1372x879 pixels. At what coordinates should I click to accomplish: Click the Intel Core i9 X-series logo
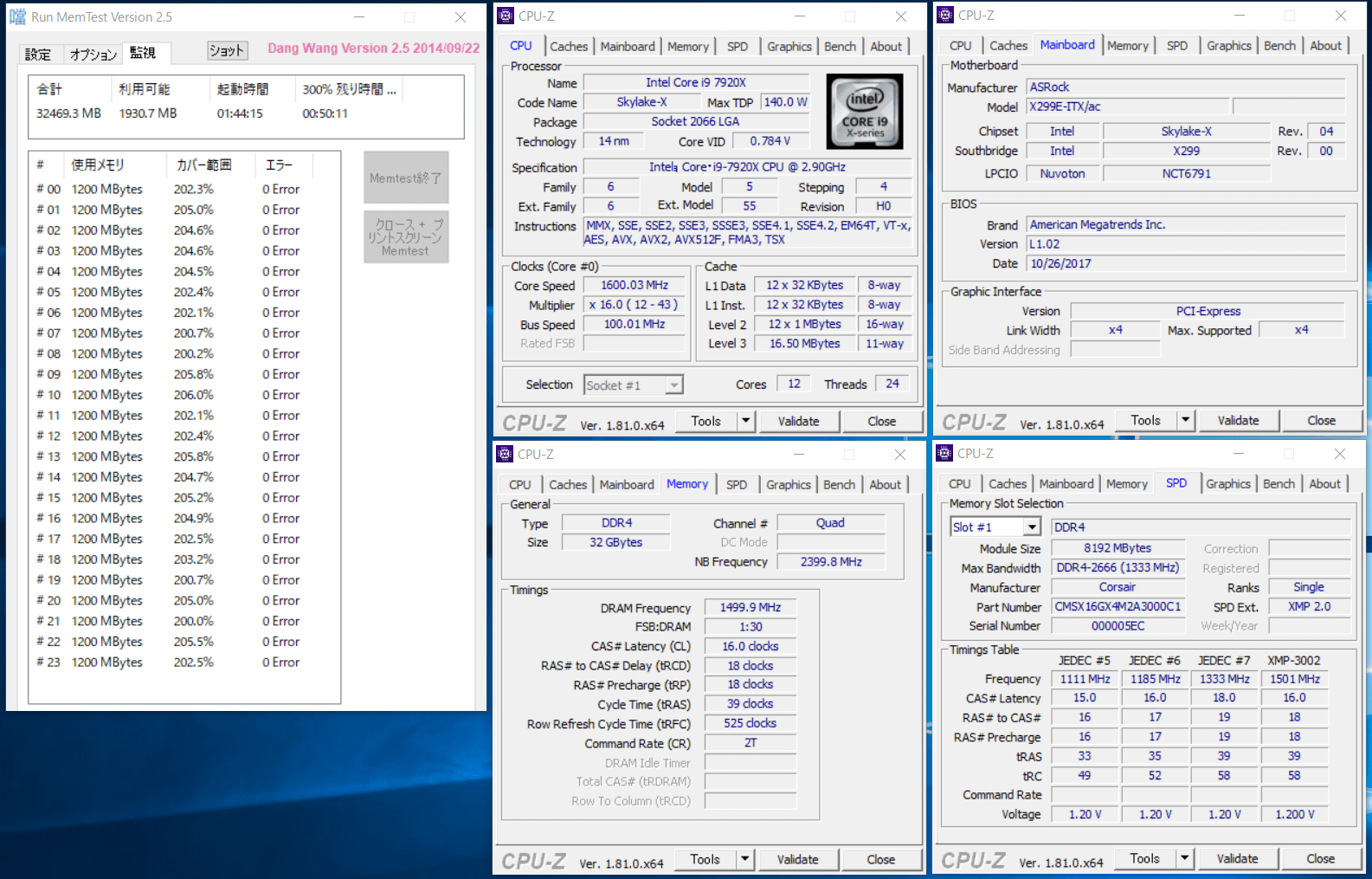[864, 112]
